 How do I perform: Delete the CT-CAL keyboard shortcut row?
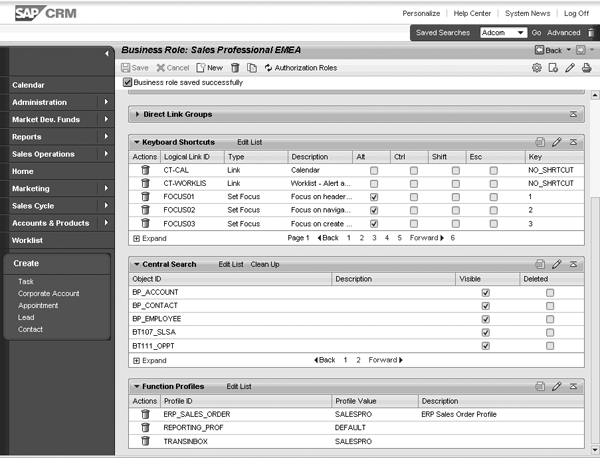145,171
